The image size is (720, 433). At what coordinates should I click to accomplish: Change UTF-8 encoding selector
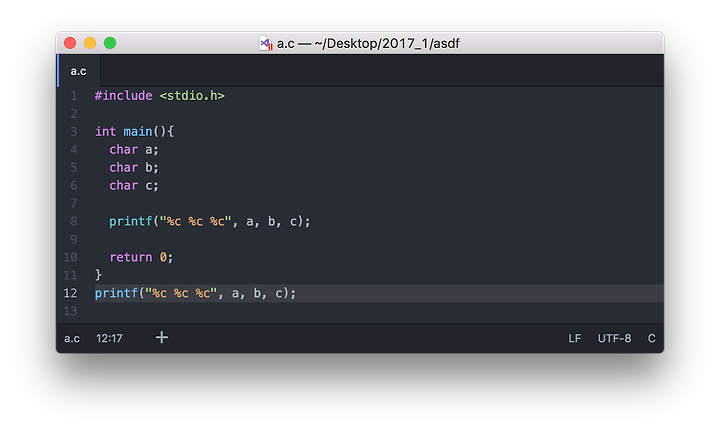[x=614, y=338]
